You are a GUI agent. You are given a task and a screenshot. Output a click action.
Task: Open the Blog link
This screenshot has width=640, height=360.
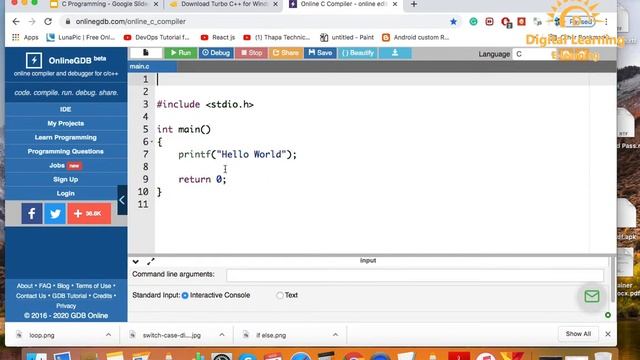pos(63,286)
